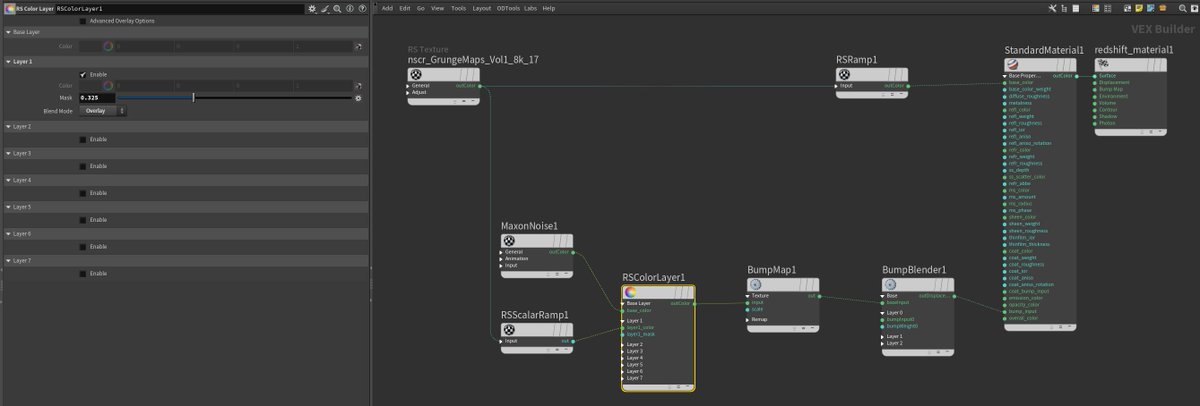Select the MaxonNoise1 node icon

pos(509,240)
